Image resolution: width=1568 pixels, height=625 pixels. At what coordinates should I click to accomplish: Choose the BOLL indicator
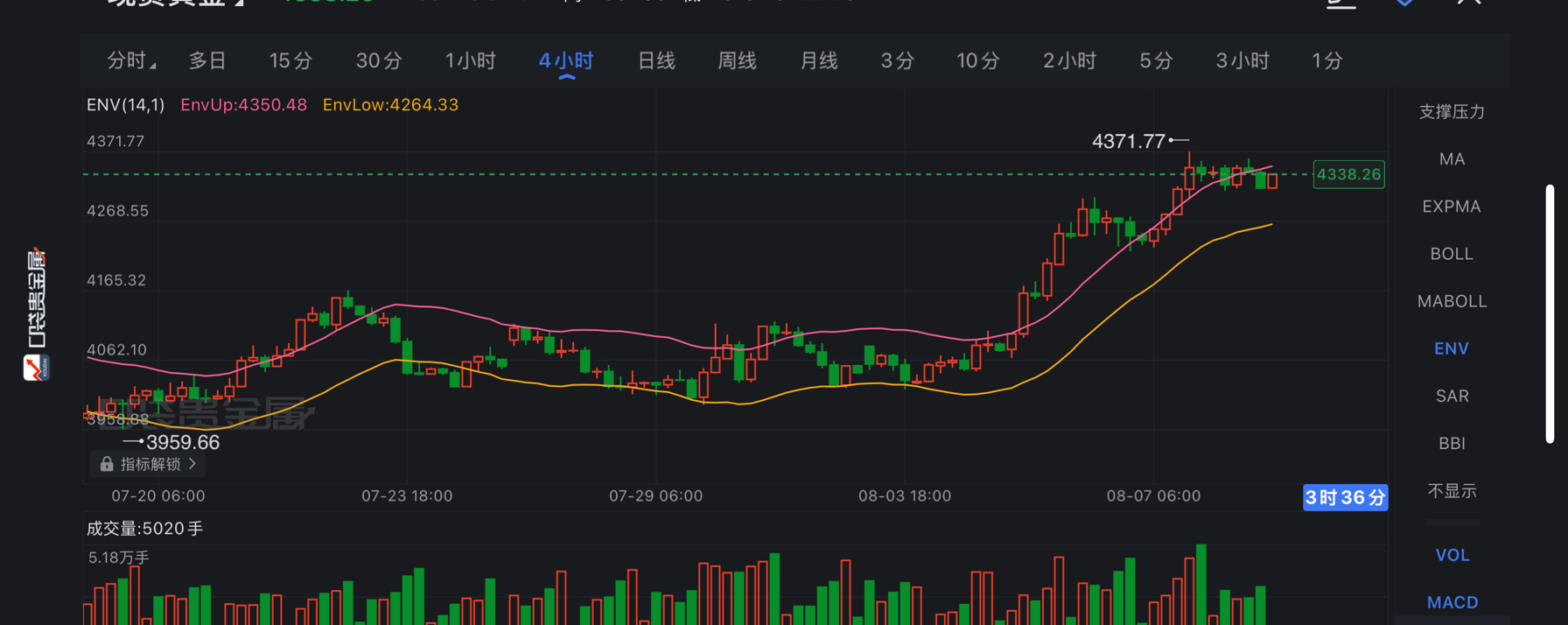click(x=1452, y=254)
